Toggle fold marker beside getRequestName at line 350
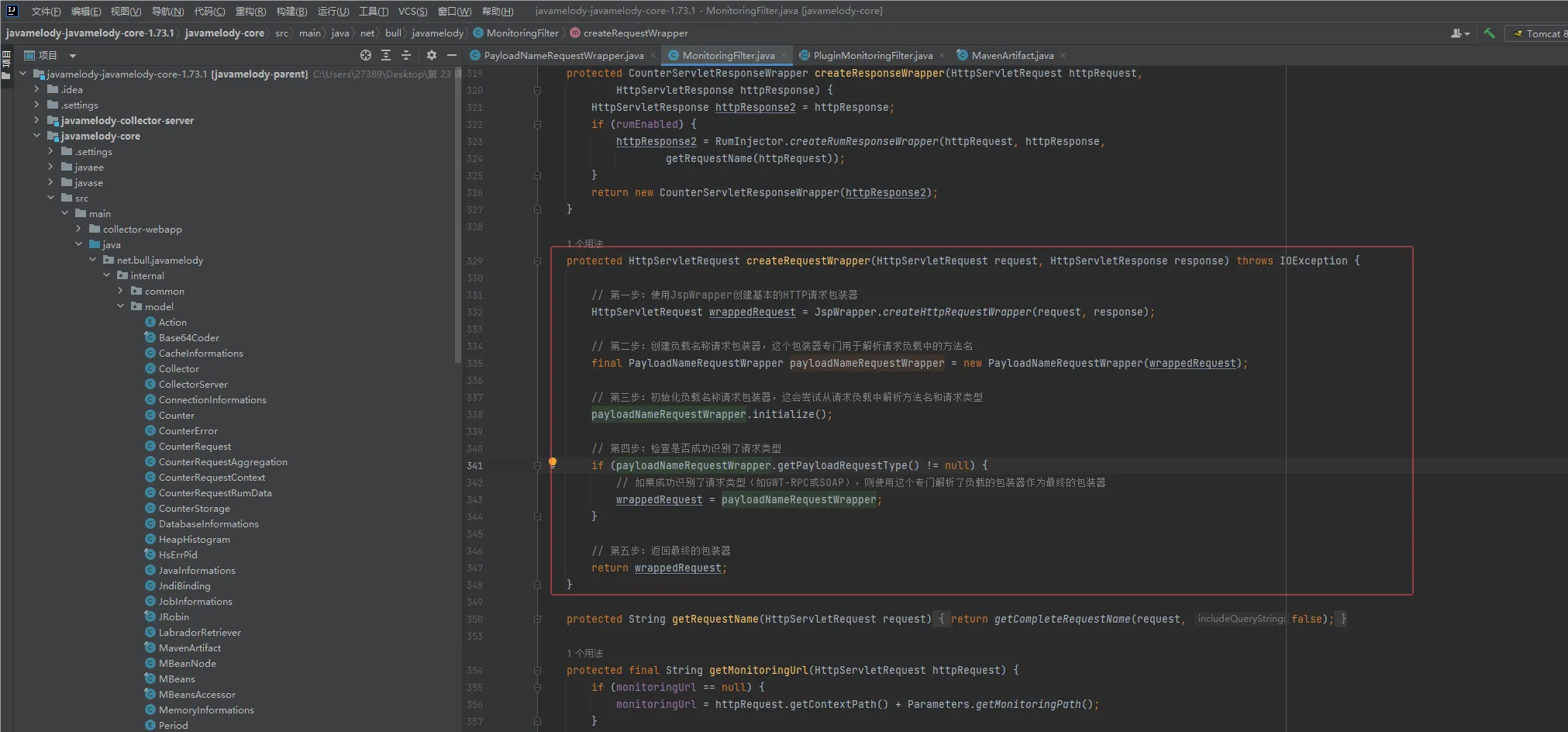 coord(537,620)
